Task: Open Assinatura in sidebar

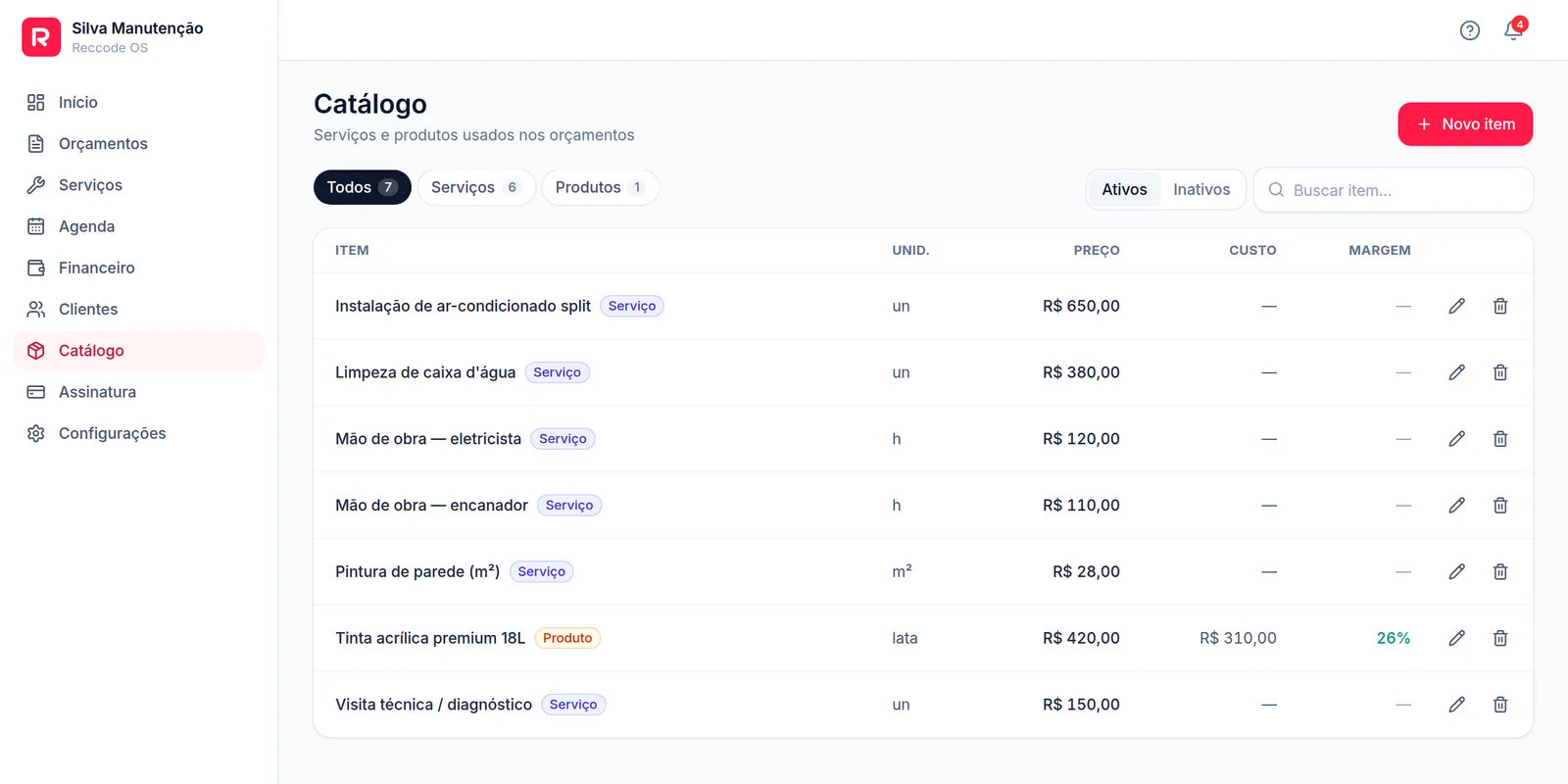Action: [139, 392]
